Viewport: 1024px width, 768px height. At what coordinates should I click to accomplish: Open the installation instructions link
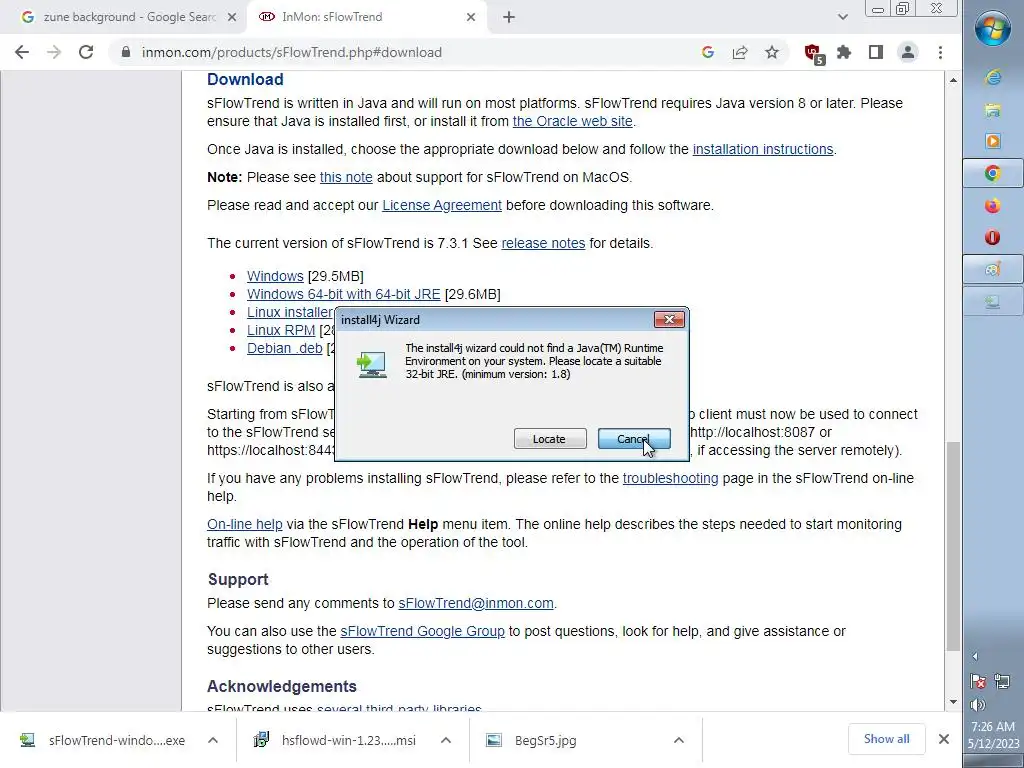click(763, 149)
